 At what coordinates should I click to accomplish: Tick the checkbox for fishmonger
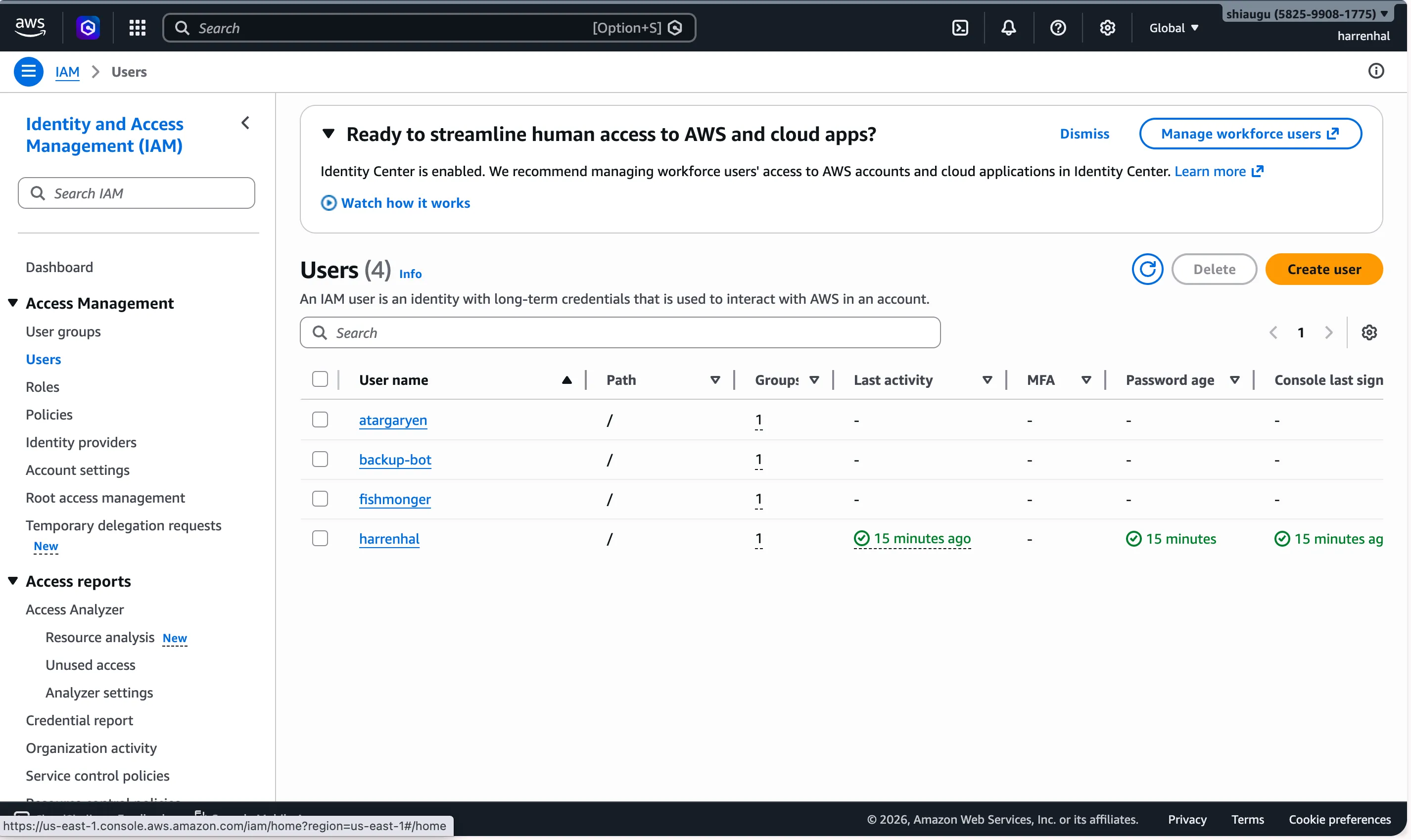click(x=320, y=498)
